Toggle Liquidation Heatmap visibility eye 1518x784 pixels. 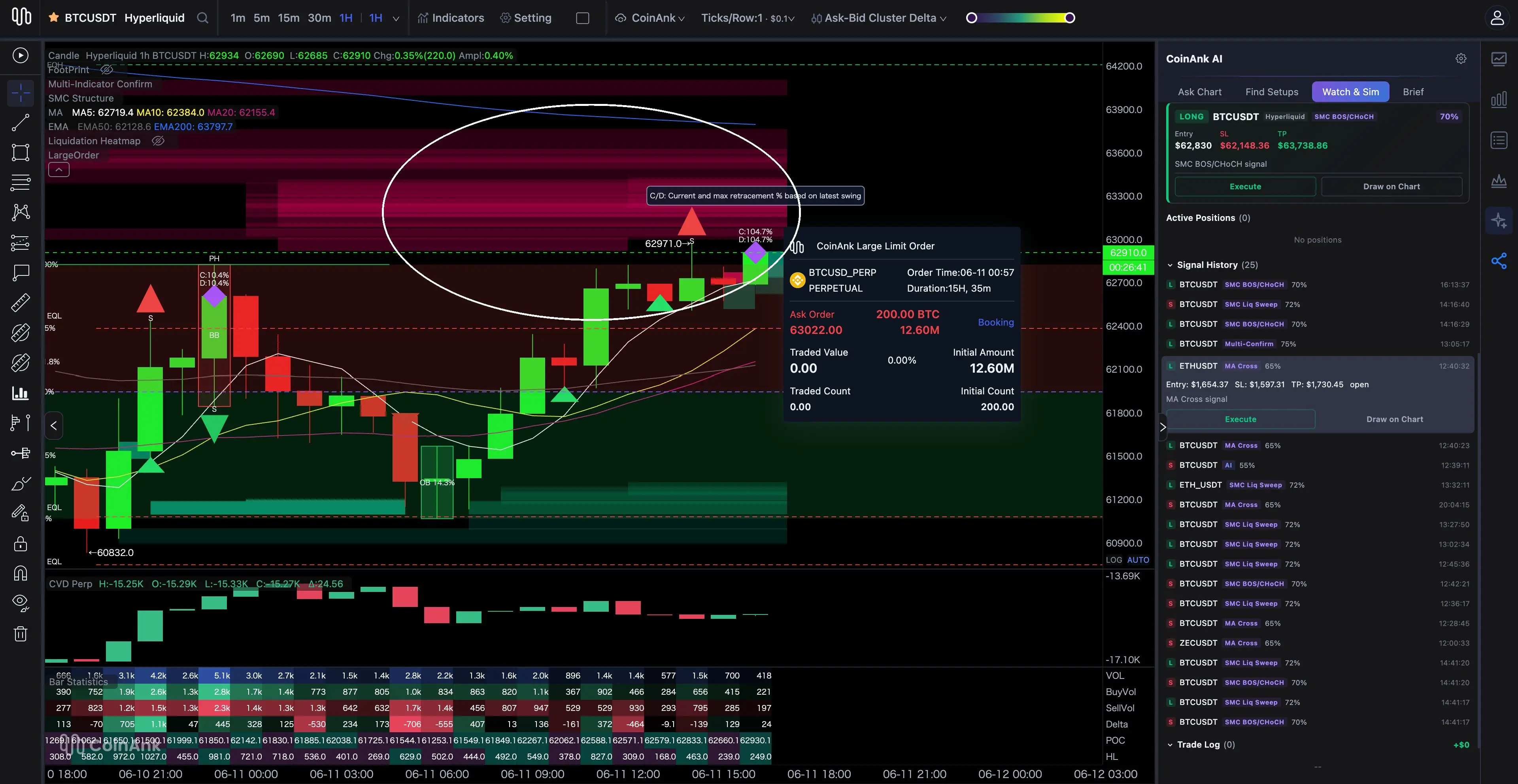[158, 141]
